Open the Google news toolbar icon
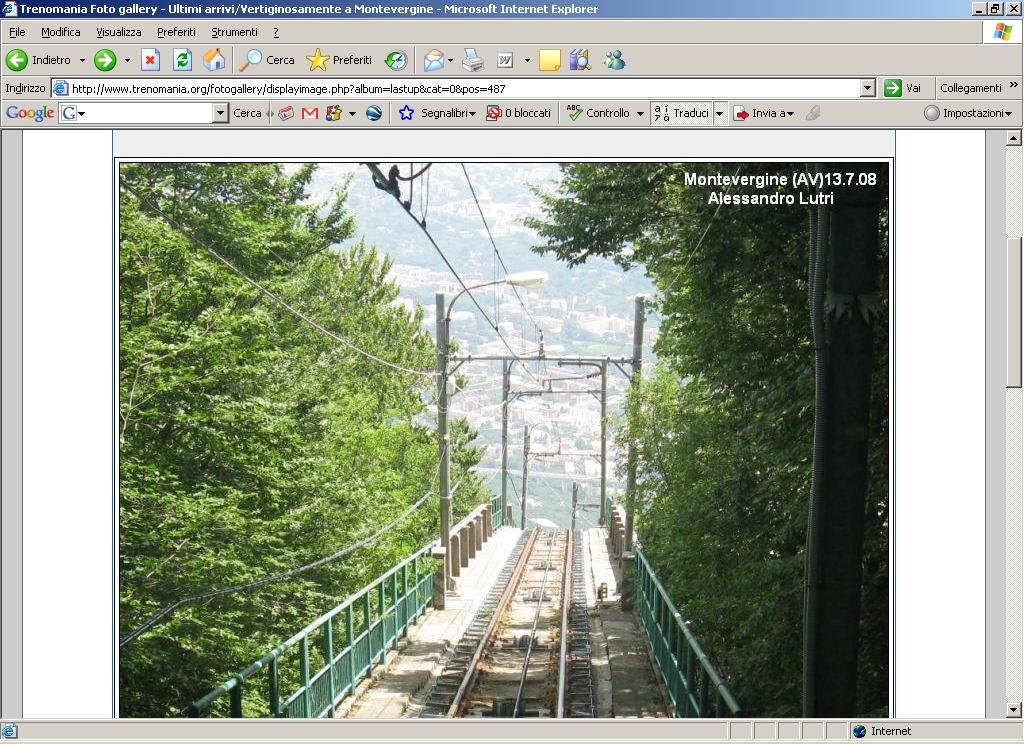Image resolution: width=1024 pixels, height=744 pixels. click(x=286, y=113)
